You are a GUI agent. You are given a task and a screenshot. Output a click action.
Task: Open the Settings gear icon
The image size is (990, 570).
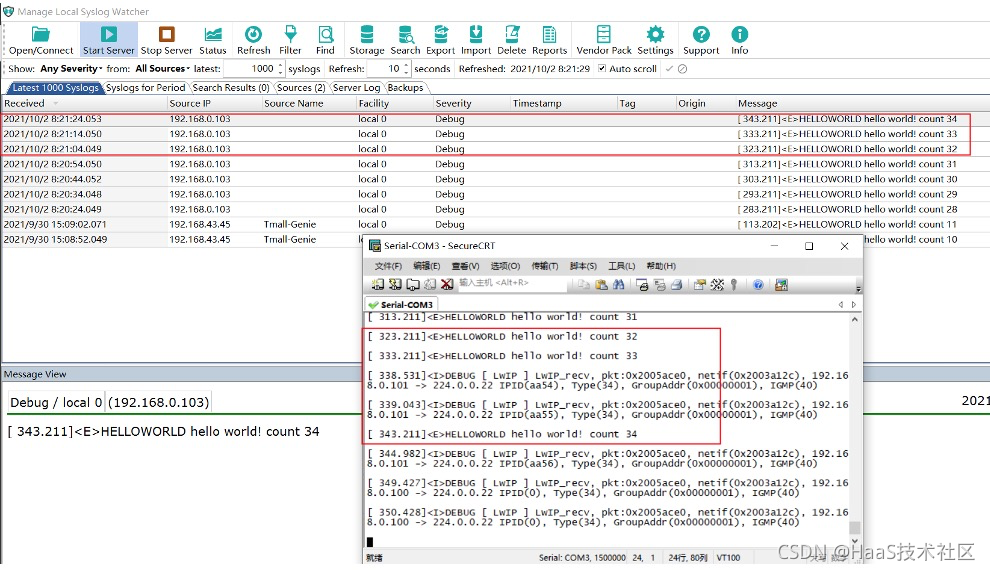pyautogui.click(x=655, y=40)
